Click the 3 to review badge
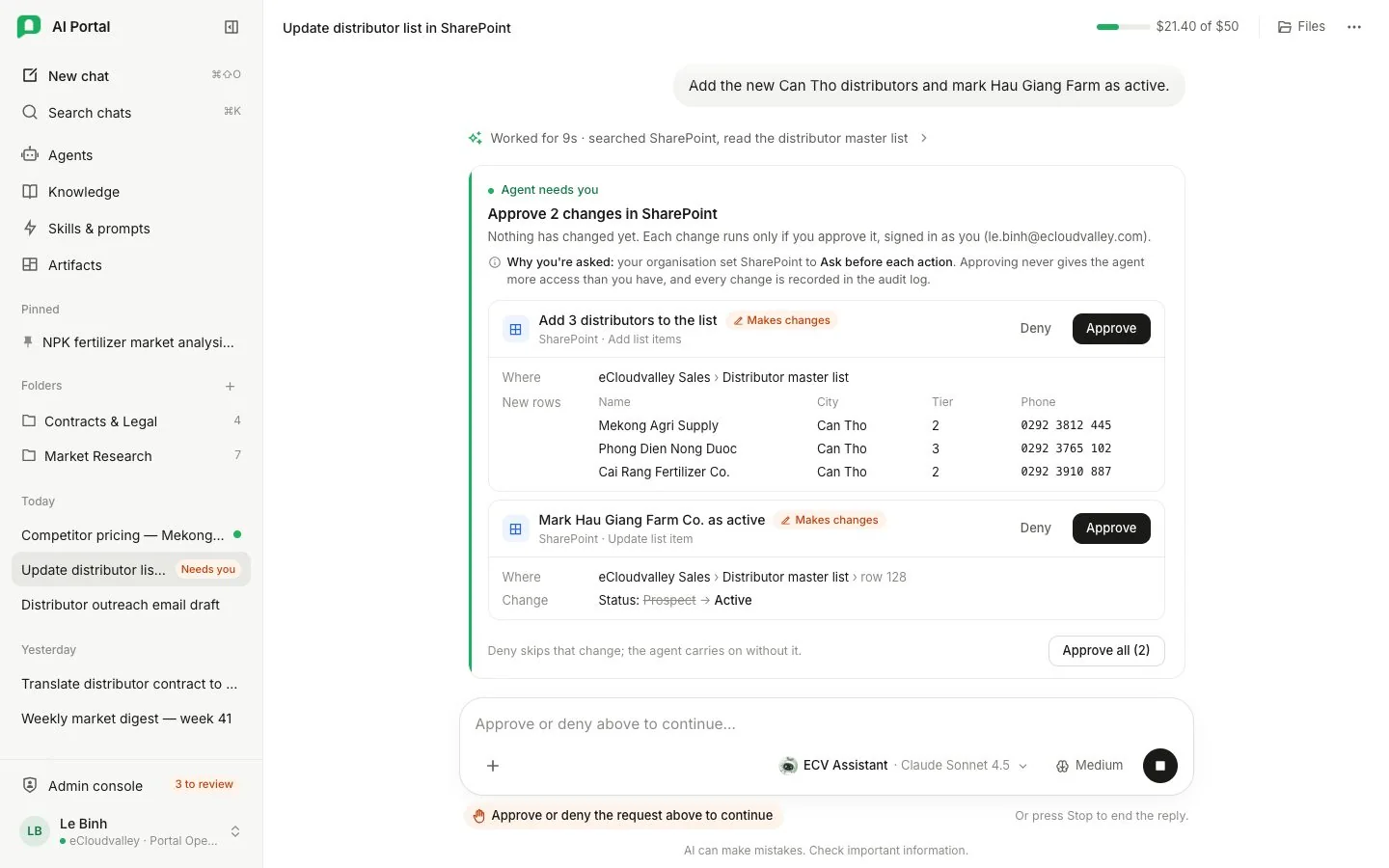The width and height of the screenshot is (1389, 868). (x=204, y=784)
